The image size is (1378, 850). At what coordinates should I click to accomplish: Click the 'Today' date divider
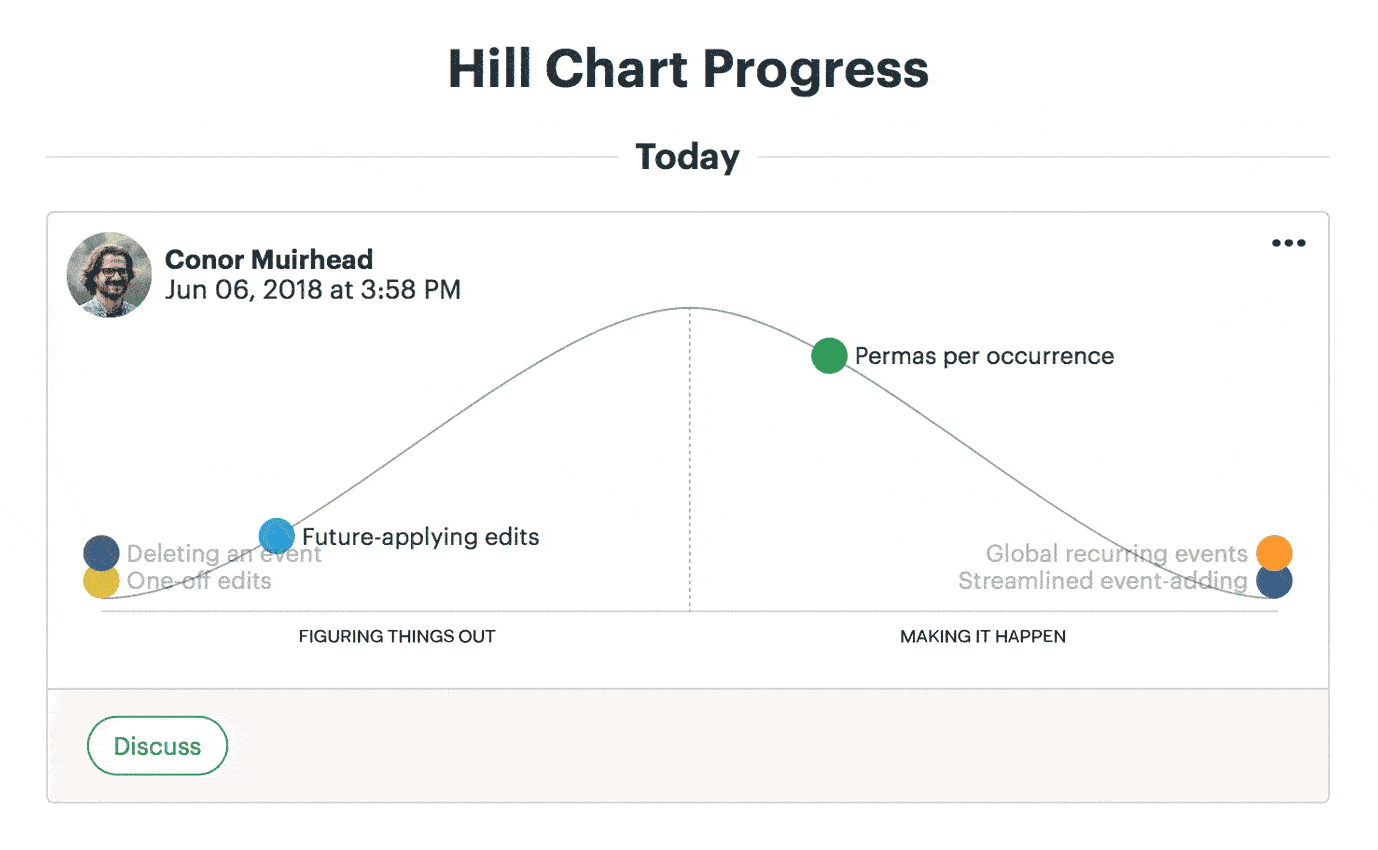(x=688, y=157)
